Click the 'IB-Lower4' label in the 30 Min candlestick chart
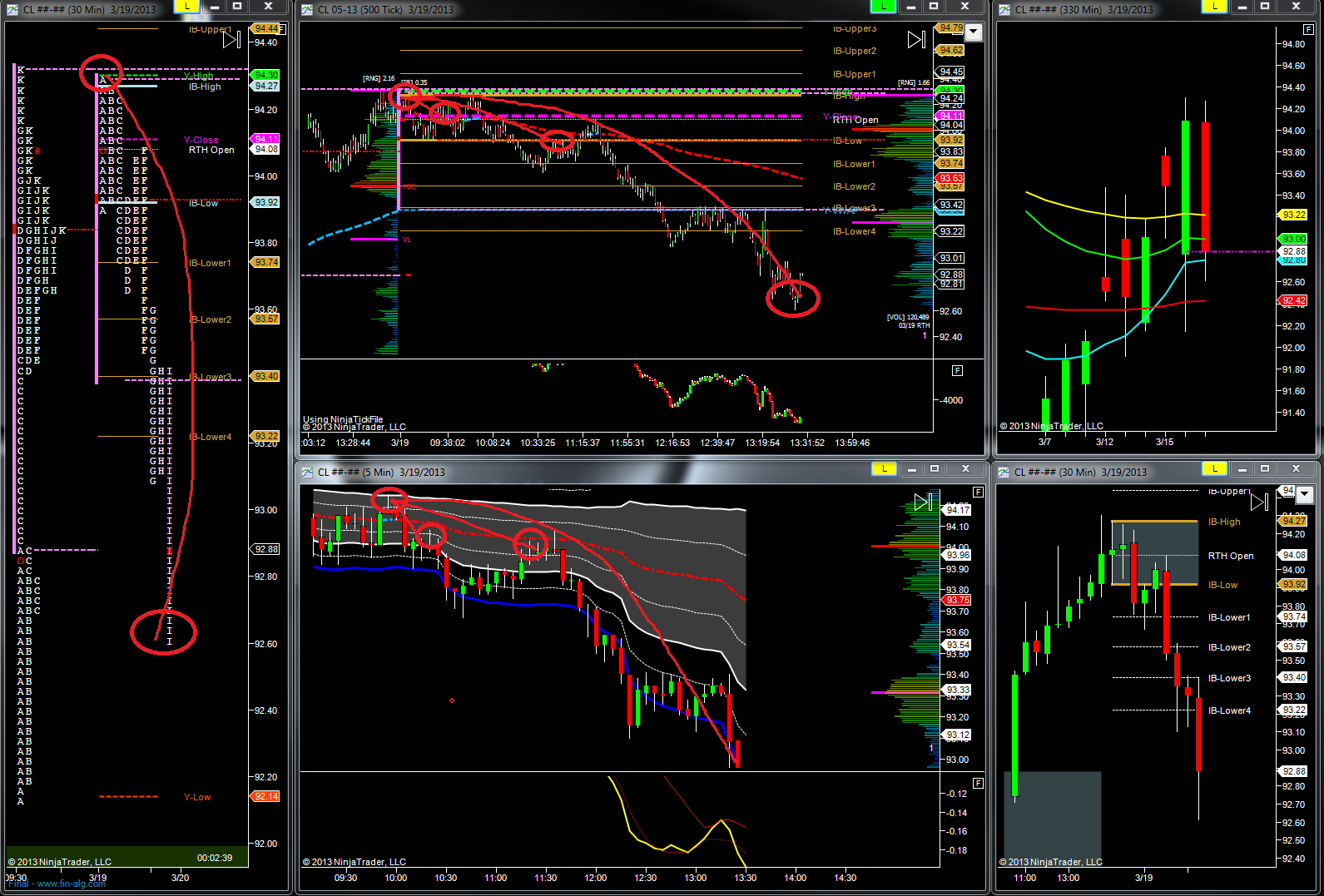1324x896 pixels. tap(1229, 710)
